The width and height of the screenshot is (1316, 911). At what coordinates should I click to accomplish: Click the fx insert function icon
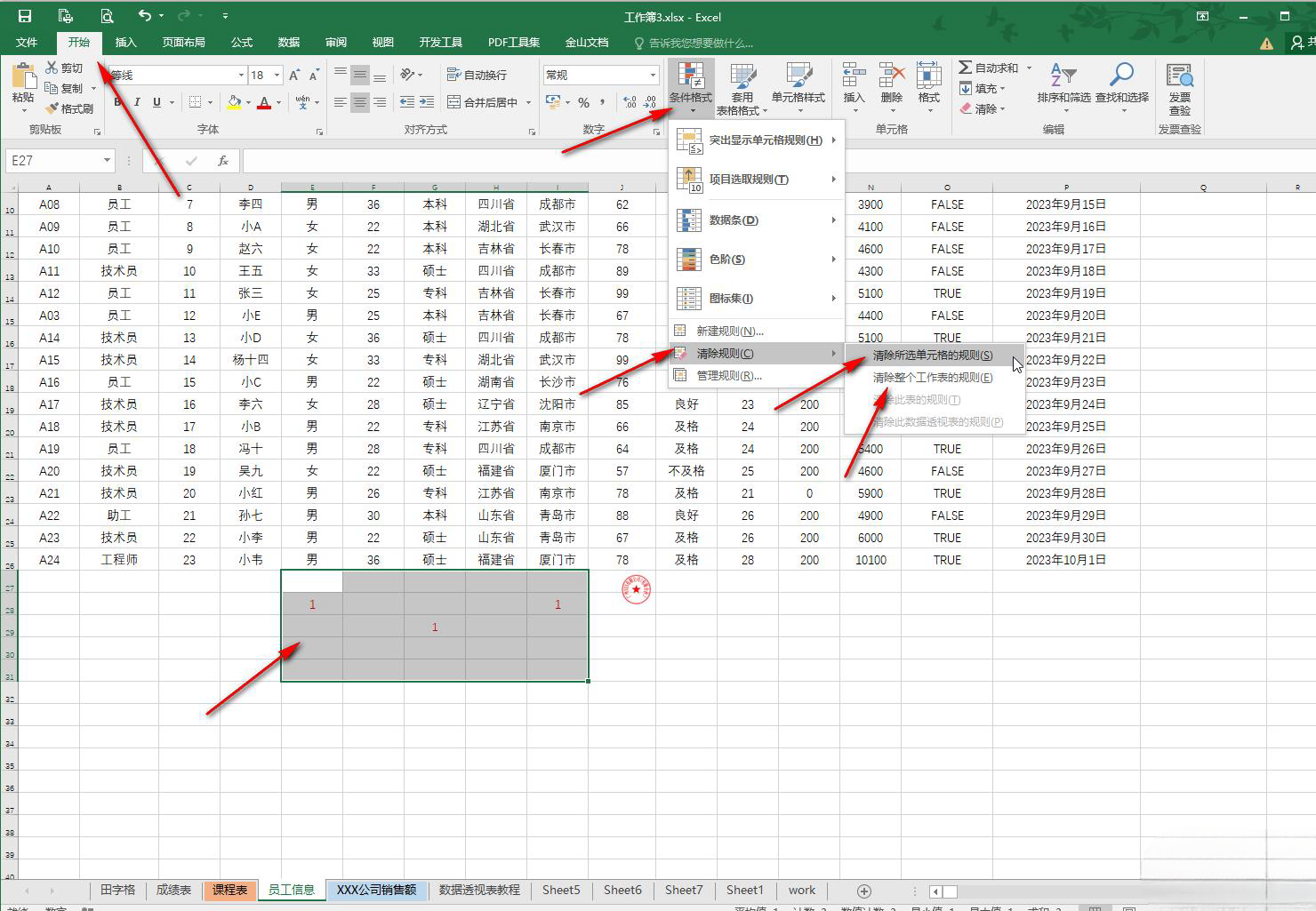(222, 161)
